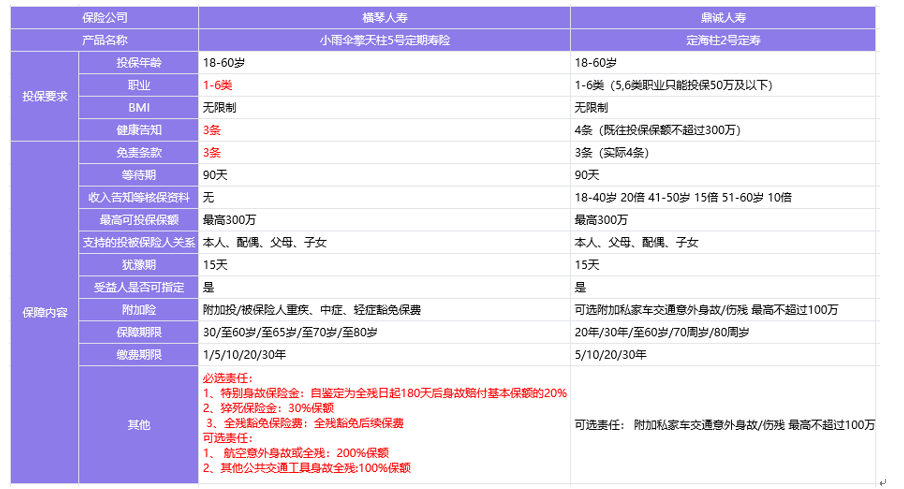Click the 犹豫期 row label
Screen dimensions: 904x489
[x=138, y=265]
